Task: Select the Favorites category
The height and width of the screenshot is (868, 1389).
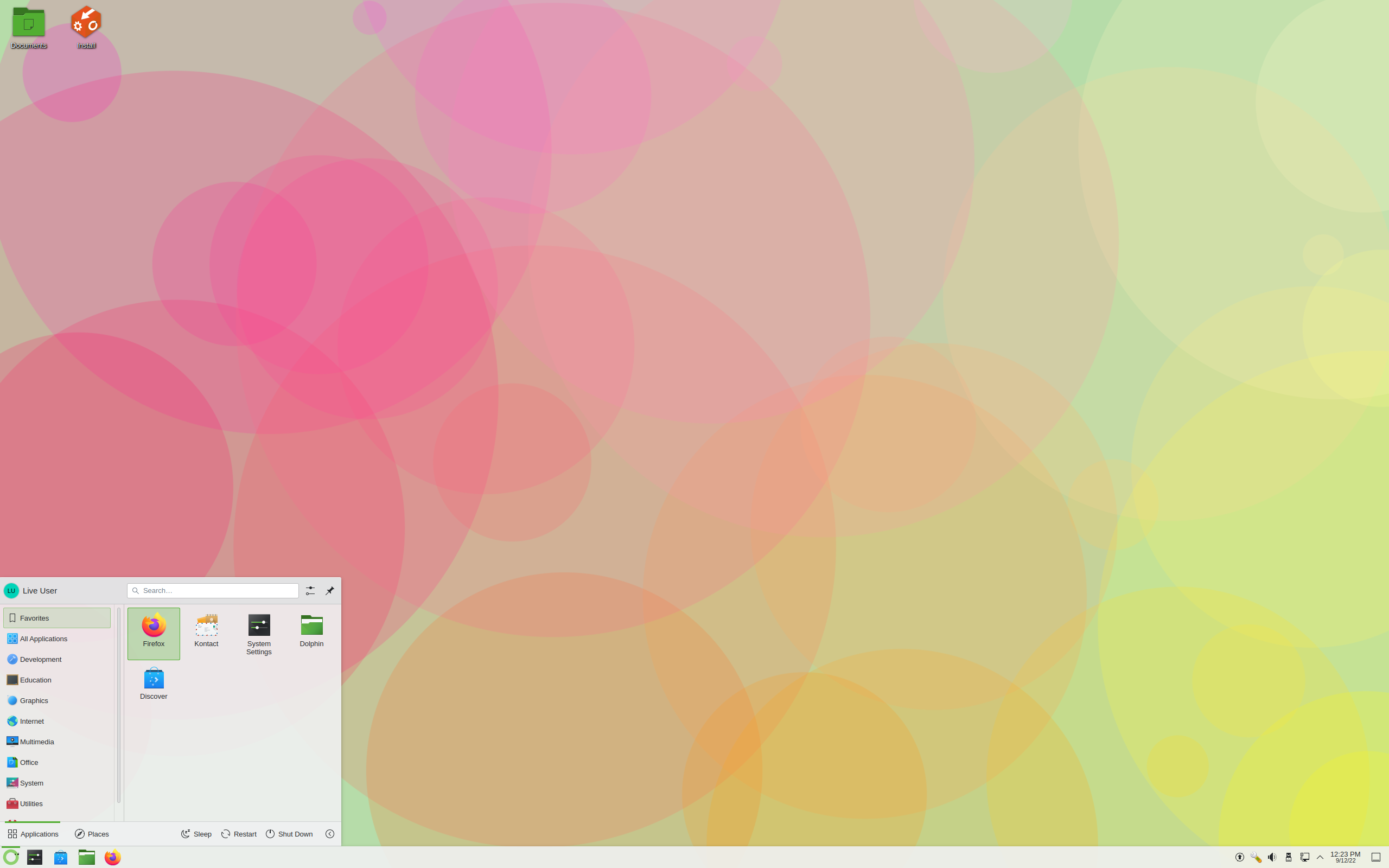Action: tap(57, 618)
